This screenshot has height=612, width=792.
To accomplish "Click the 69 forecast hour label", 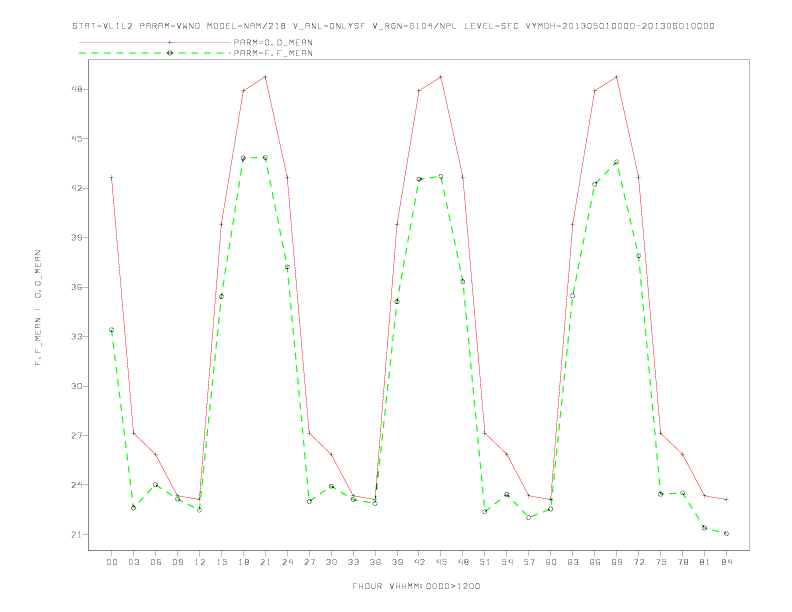I will (x=617, y=562).
